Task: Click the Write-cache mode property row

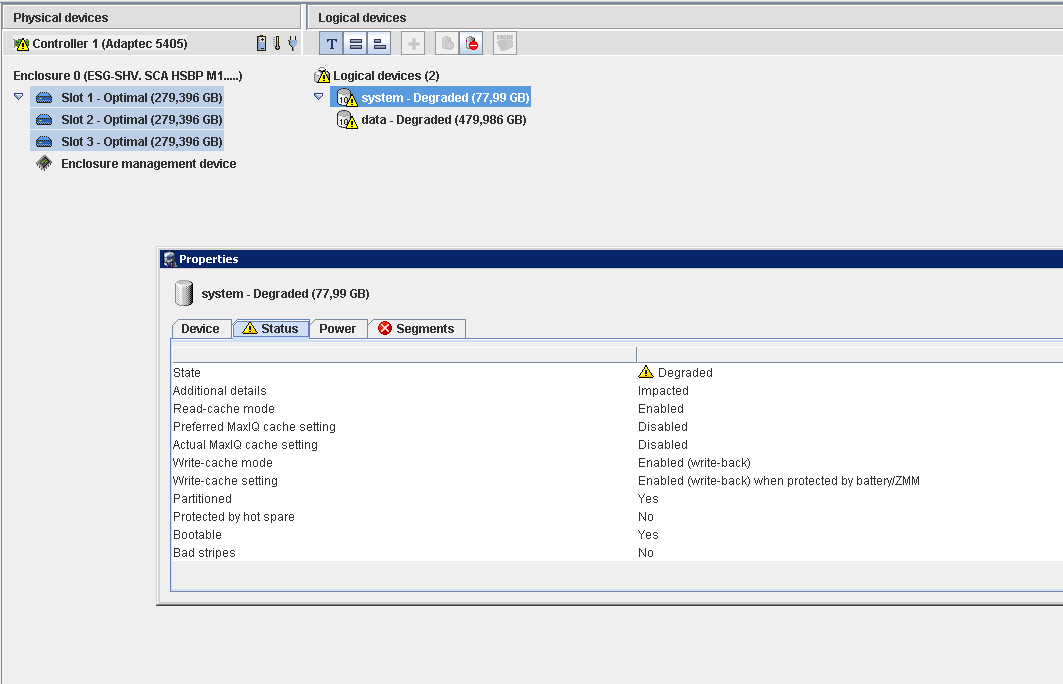Action: coord(617,462)
